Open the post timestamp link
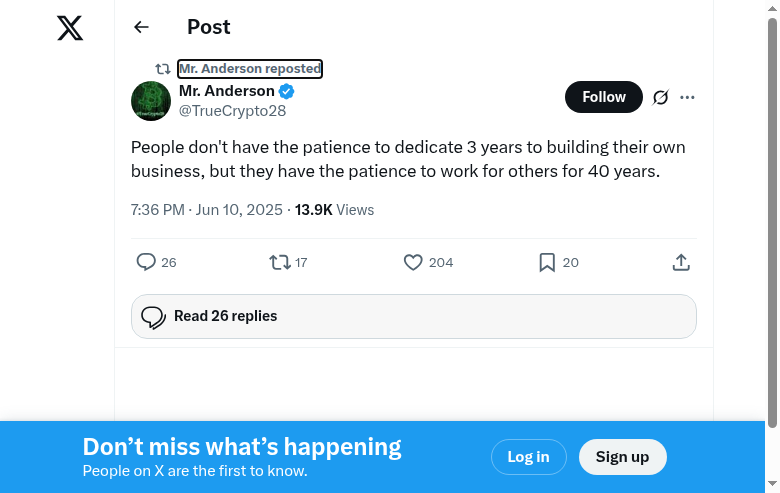The image size is (780, 493). point(208,210)
